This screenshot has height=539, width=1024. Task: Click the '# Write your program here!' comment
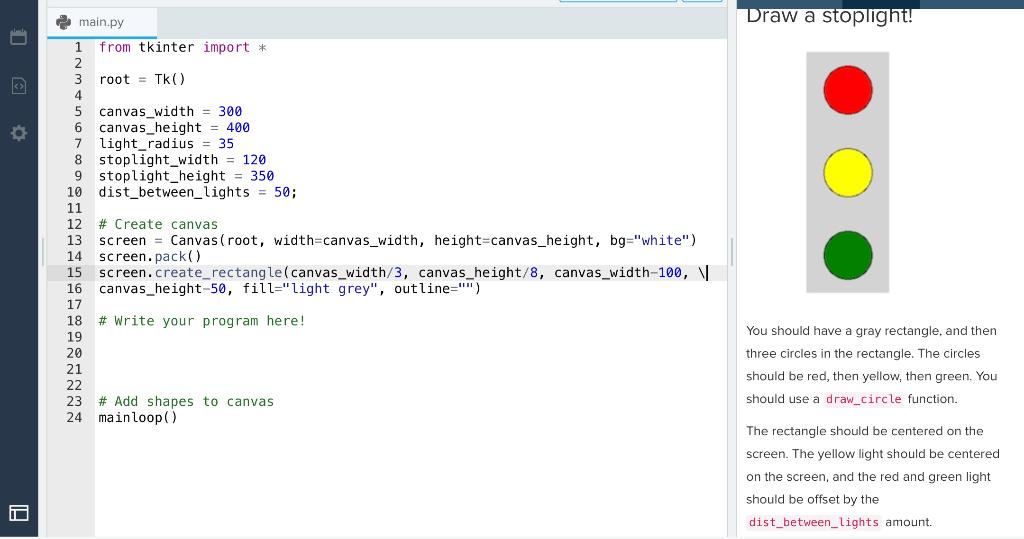coord(202,321)
